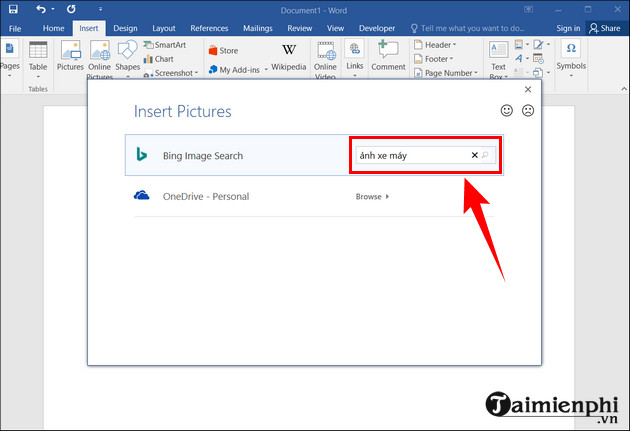This screenshot has height=431, width=630.
Task: Insert a Comment
Action: 388,56
